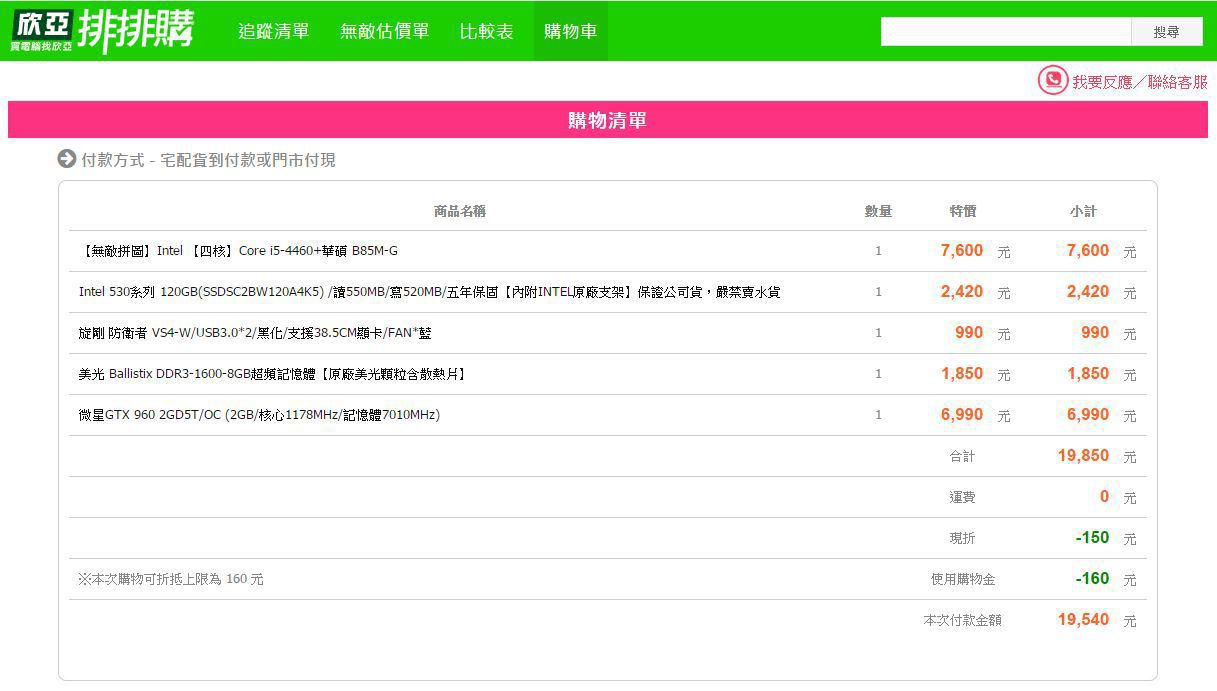Click the 2,420 special price of the Intel SSD
Image resolution: width=1217 pixels, height=691 pixels.
point(962,292)
